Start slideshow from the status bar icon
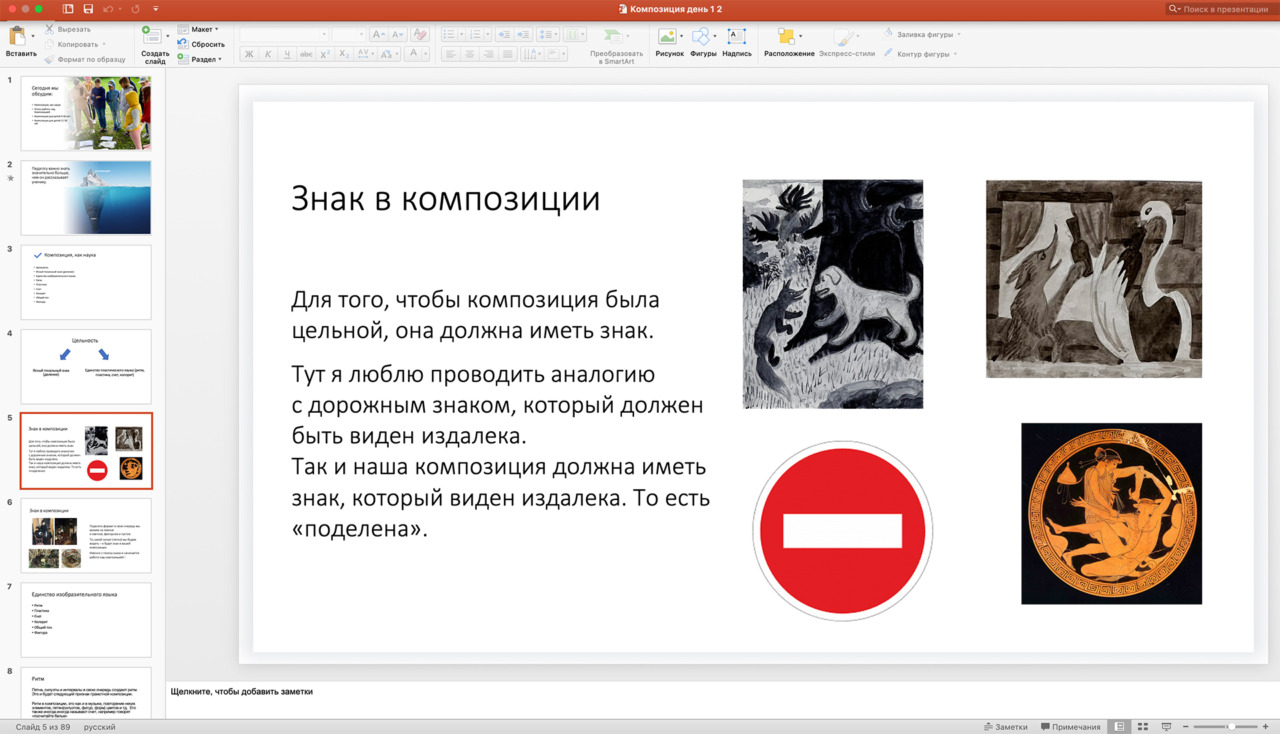 [1165, 727]
